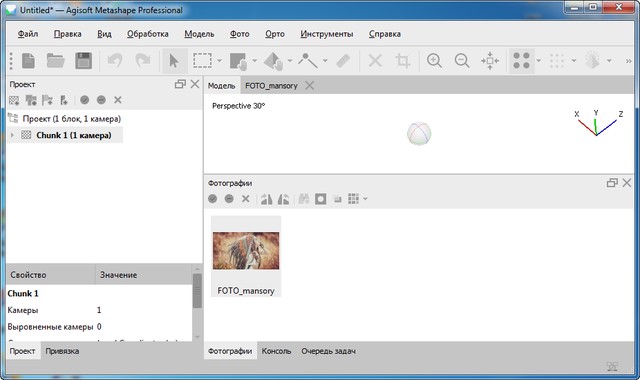Screen dimensions: 640x380
Task: Switch to the Консоль tab
Action: (x=276, y=351)
